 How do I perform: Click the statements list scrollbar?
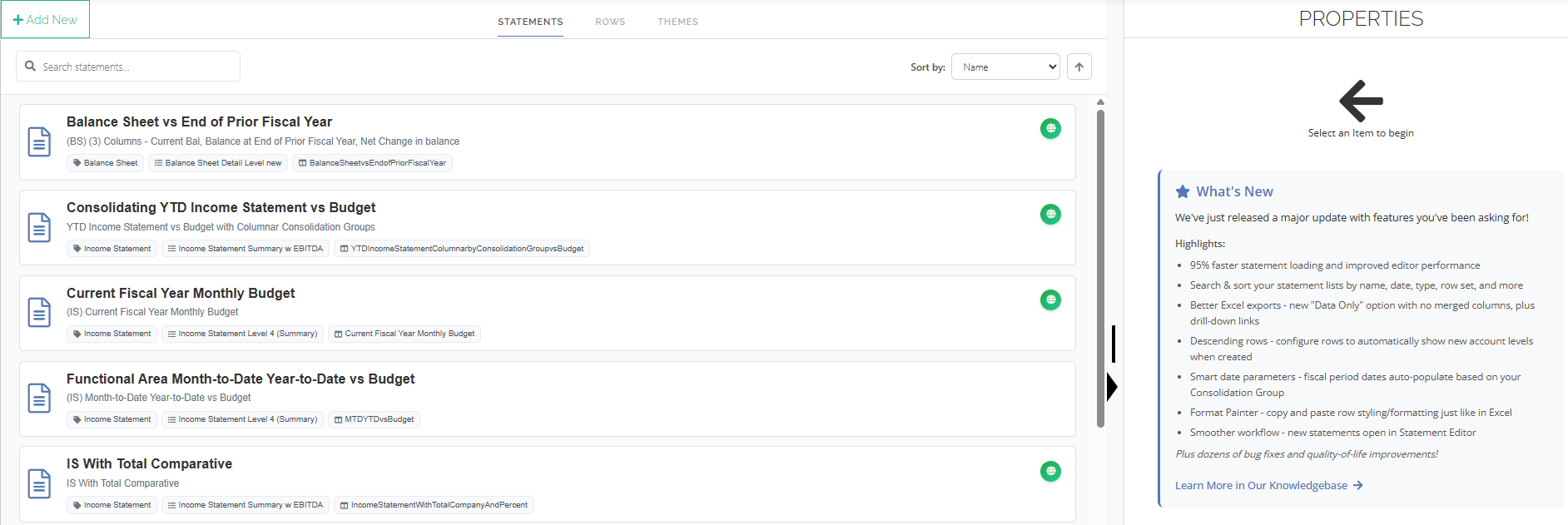pos(1100,268)
